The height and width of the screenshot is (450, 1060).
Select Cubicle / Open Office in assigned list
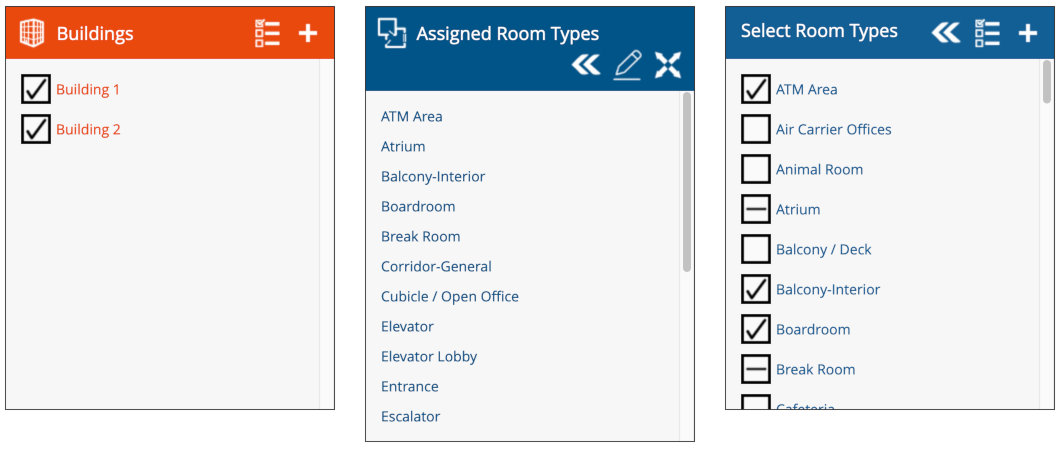450,296
